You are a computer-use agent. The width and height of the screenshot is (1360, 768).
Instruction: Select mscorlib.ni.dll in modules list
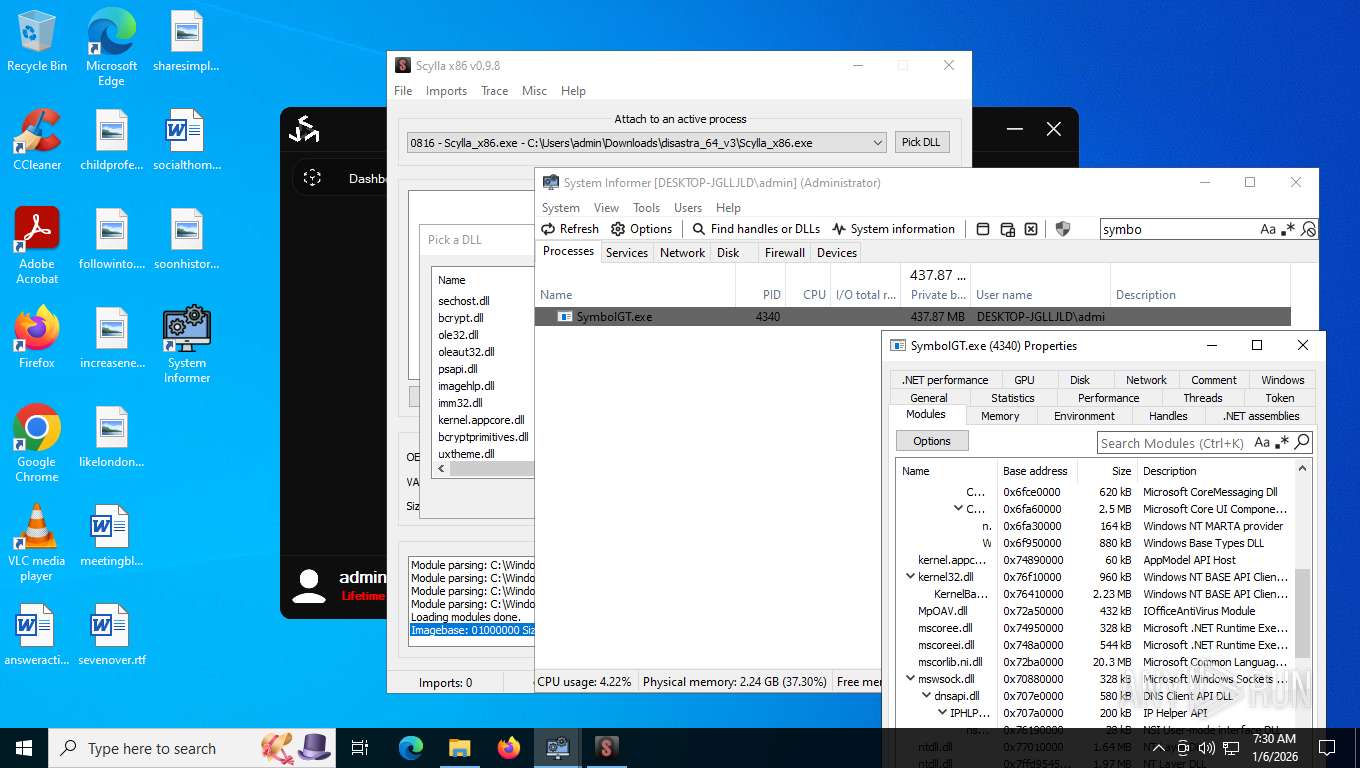pos(950,662)
